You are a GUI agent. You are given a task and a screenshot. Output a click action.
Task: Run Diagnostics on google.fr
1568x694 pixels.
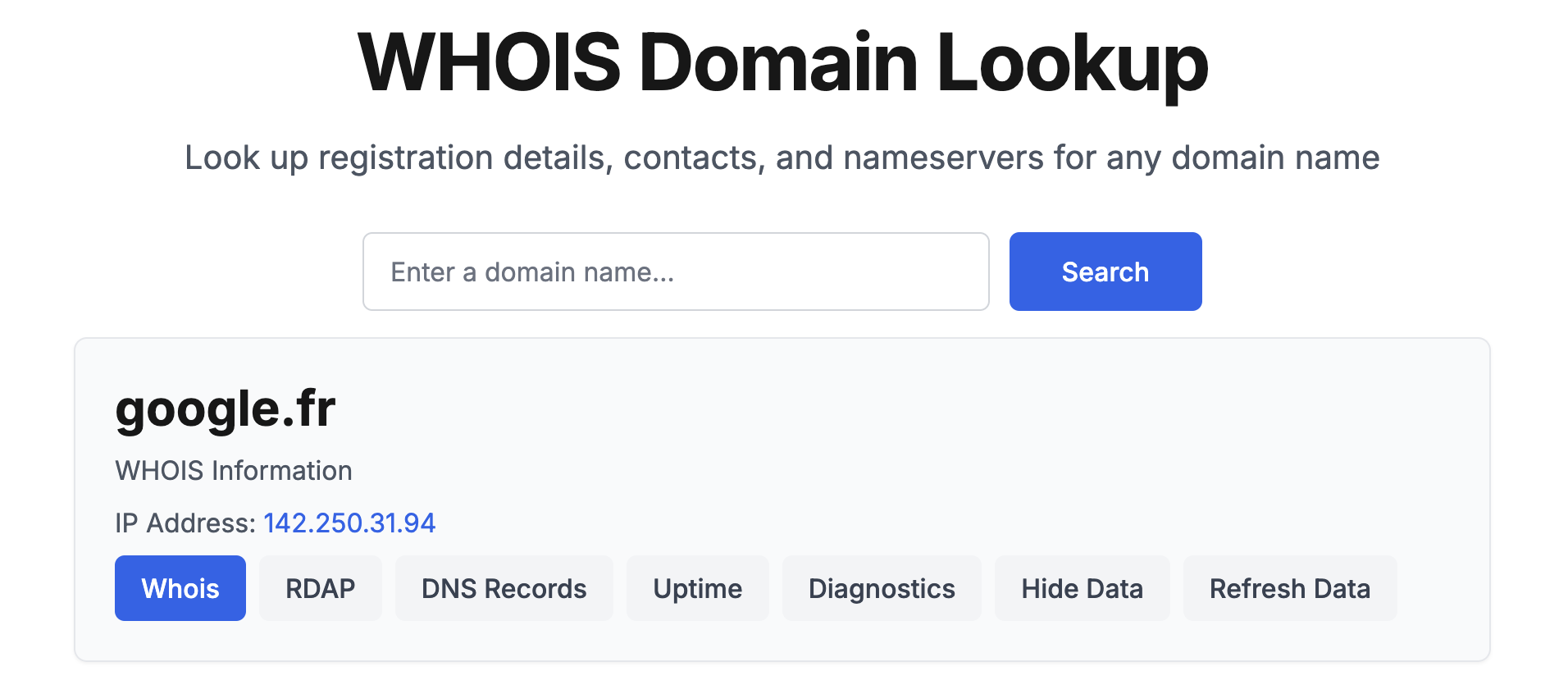881,587
